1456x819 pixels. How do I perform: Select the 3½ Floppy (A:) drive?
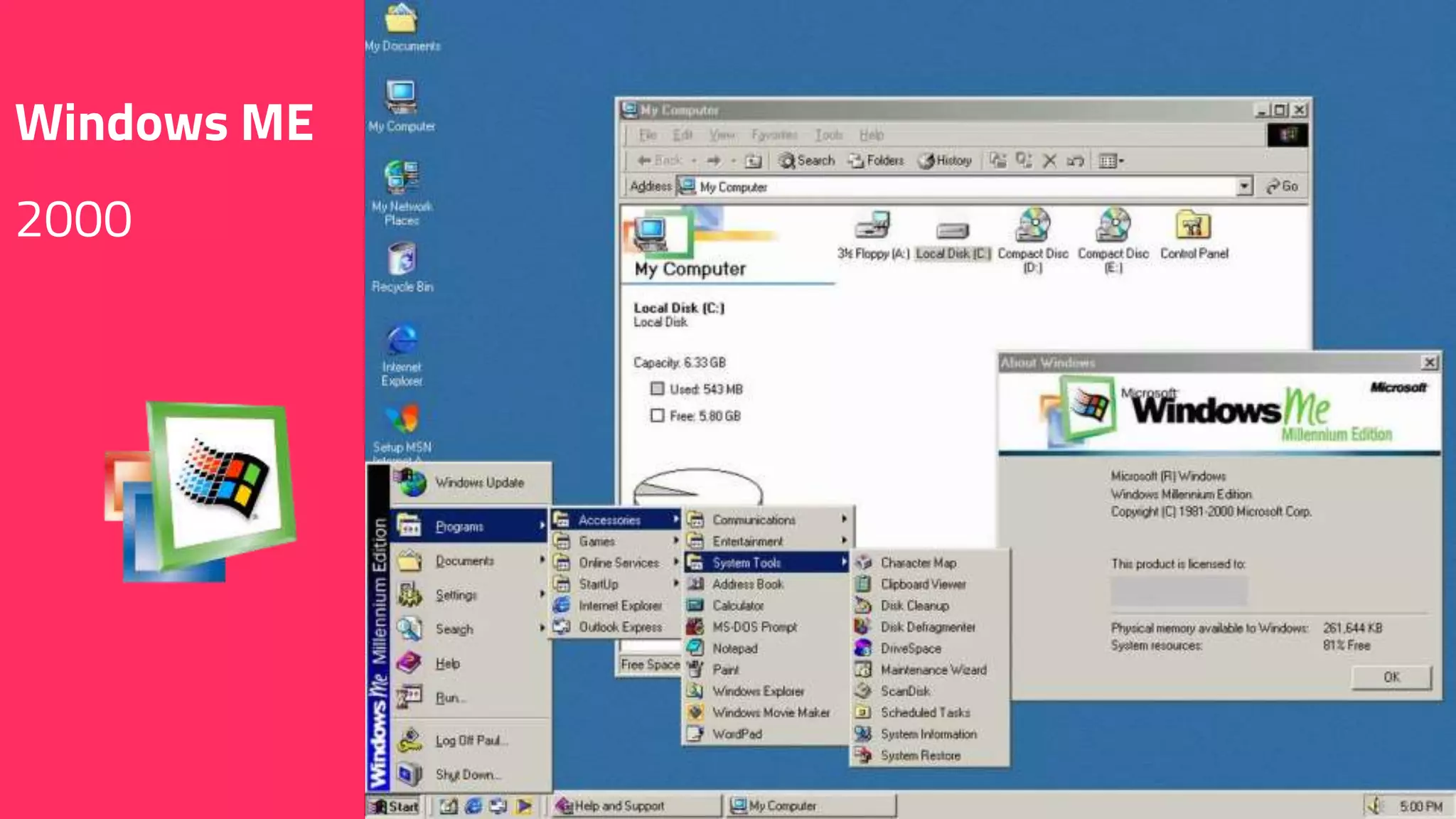coord(873,235)
